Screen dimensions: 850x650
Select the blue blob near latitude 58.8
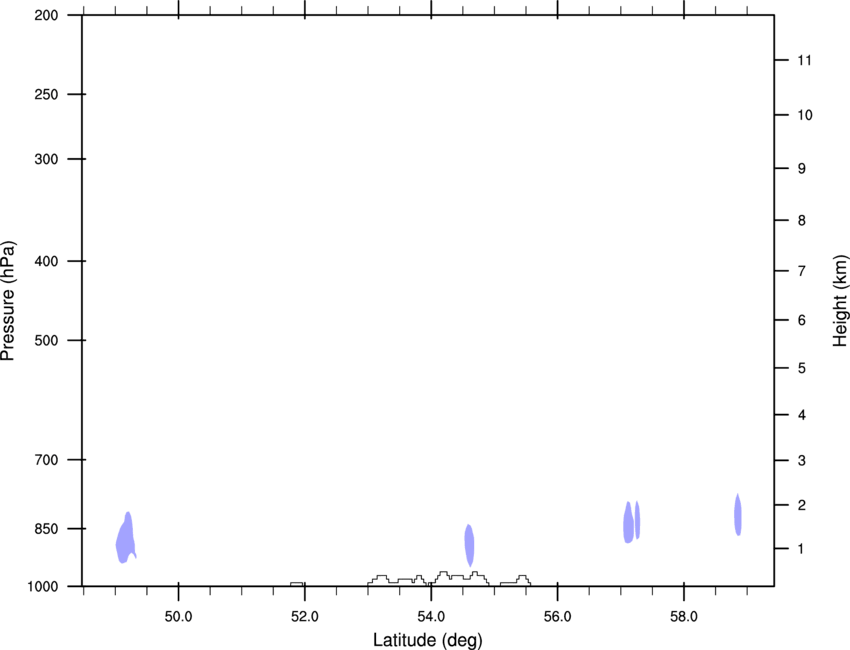[738, 515]
